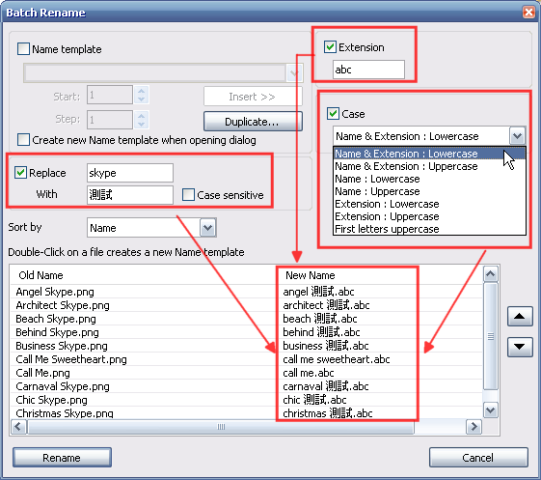The image size is (541, 480).
Task: Click horizontal scrollbar right arrow
Action: tap(474, 427)
